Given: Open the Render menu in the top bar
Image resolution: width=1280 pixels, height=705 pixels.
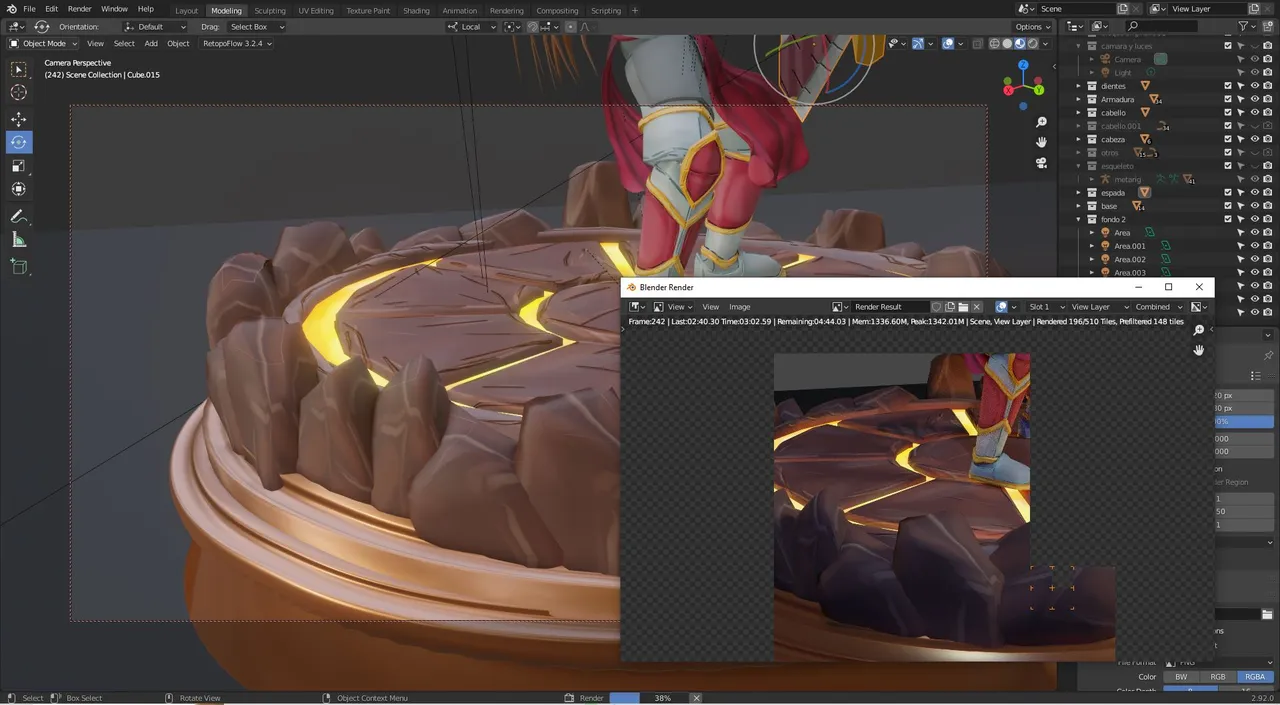Looking at the screenshot, I should click(79, 9).
